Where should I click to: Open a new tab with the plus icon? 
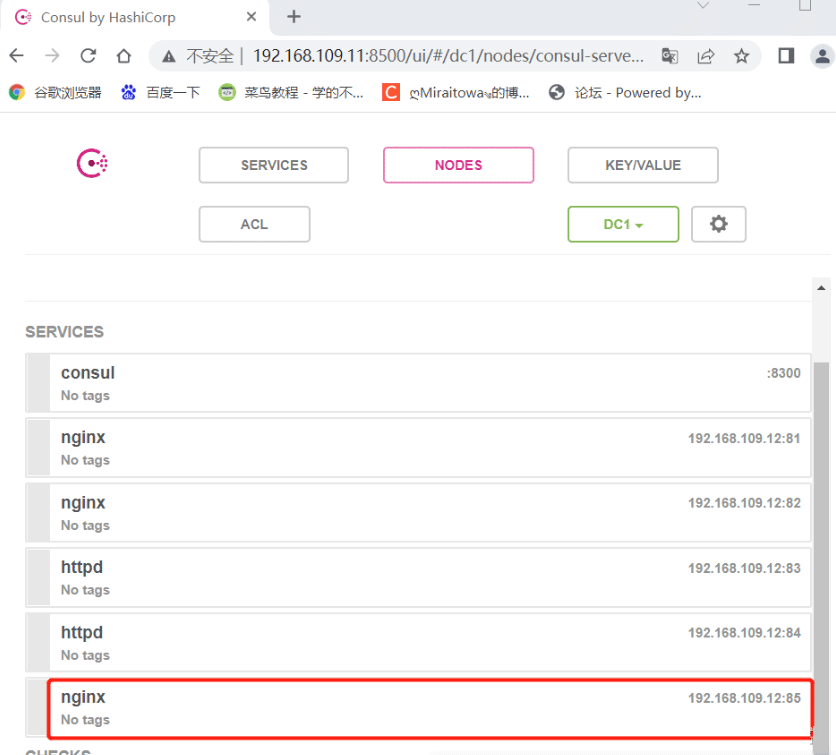tap(294, 17)
